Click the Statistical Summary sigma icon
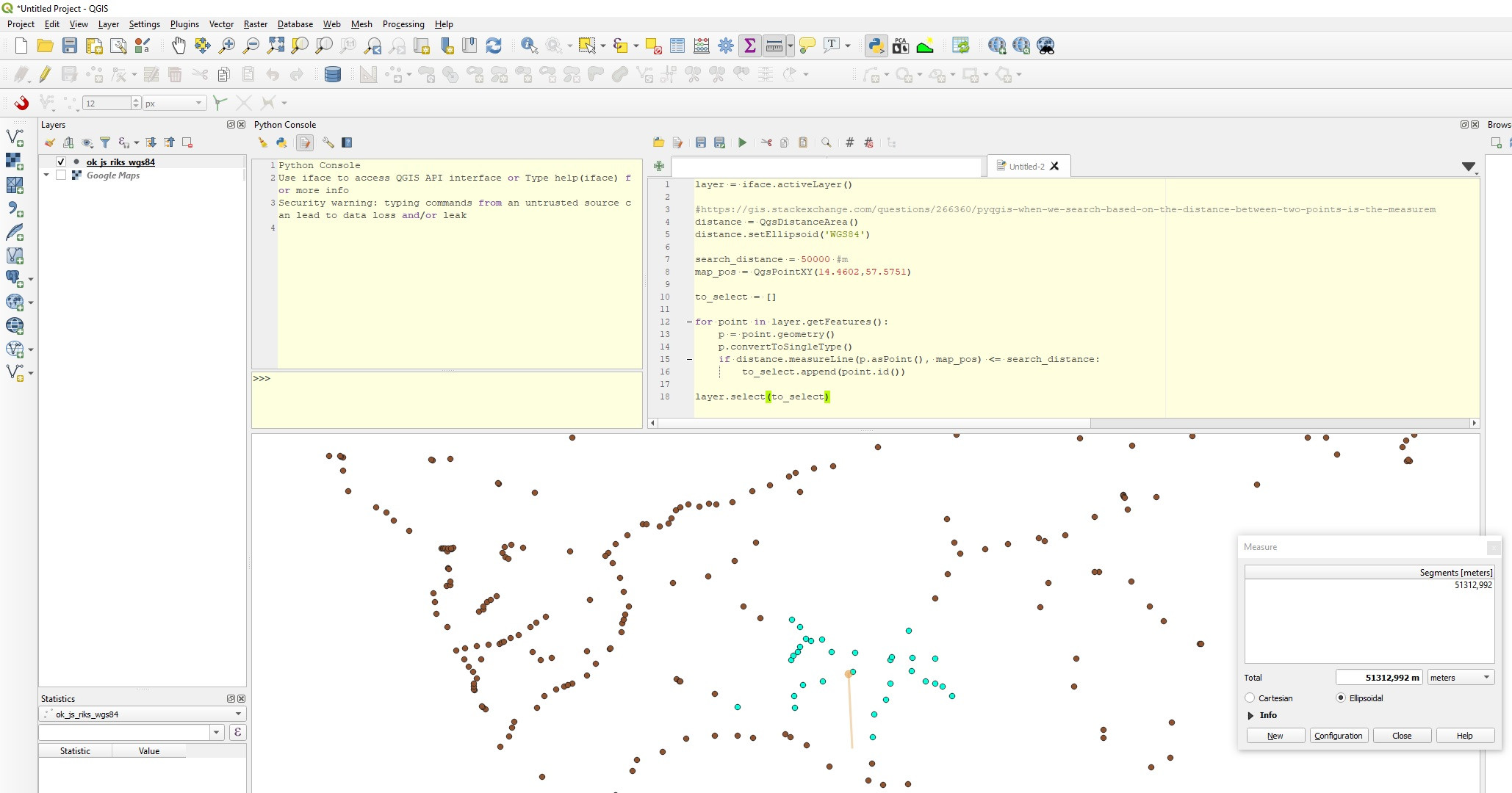This screenshot has width=1512, height=793. pyautogui.click(x=750, y=46)
